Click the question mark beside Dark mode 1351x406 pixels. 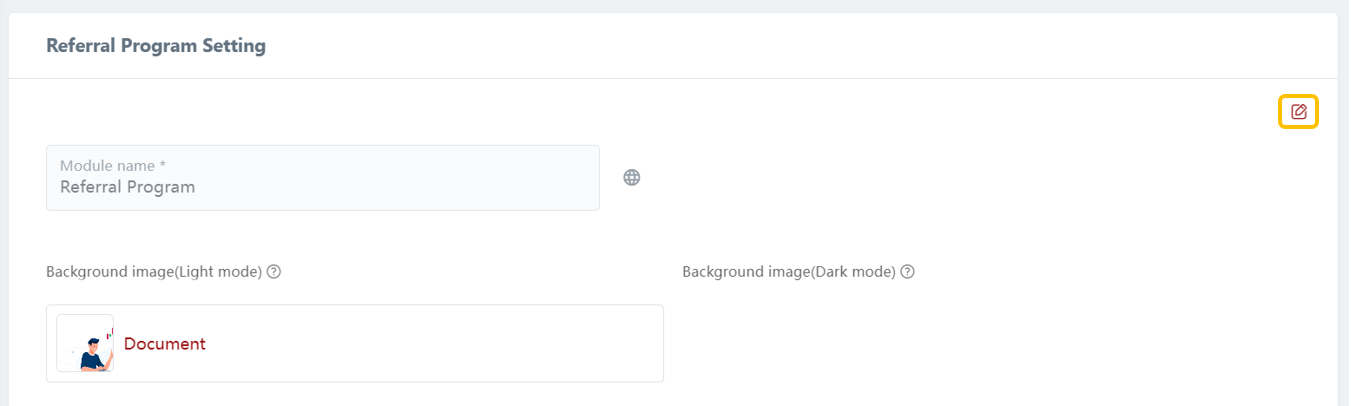[908, 272]
